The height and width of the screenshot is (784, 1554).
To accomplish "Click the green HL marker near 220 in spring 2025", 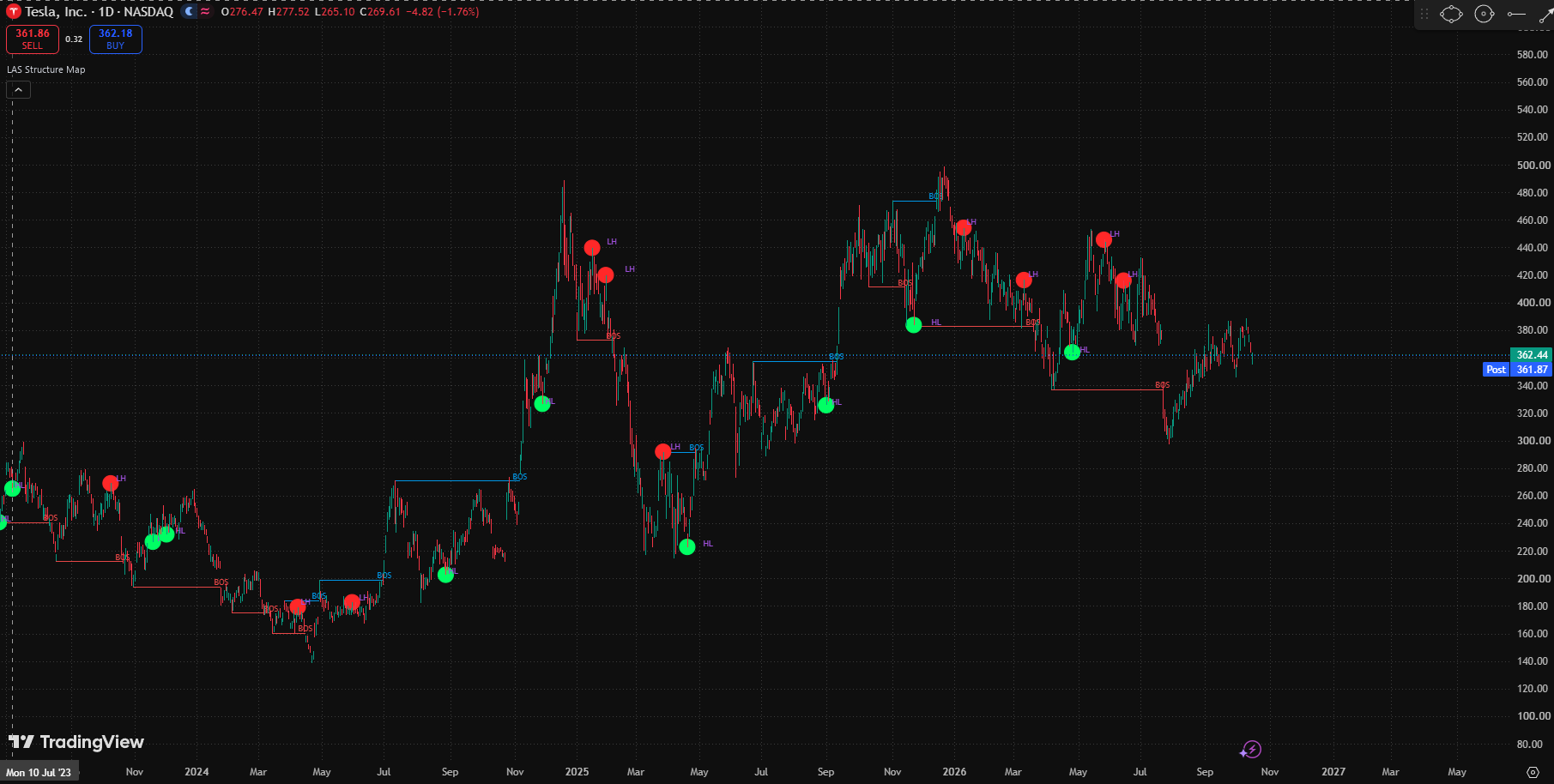I will 687,546.
